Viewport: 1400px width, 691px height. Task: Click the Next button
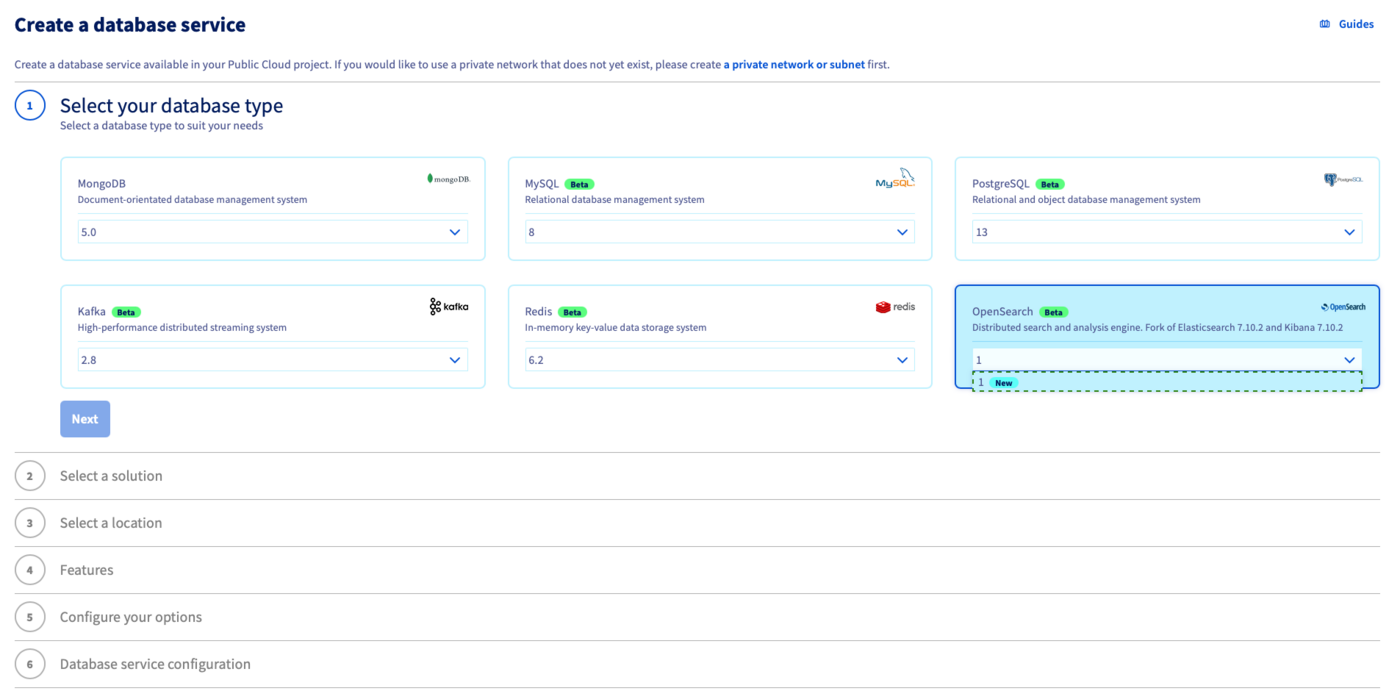pos(85,418)
